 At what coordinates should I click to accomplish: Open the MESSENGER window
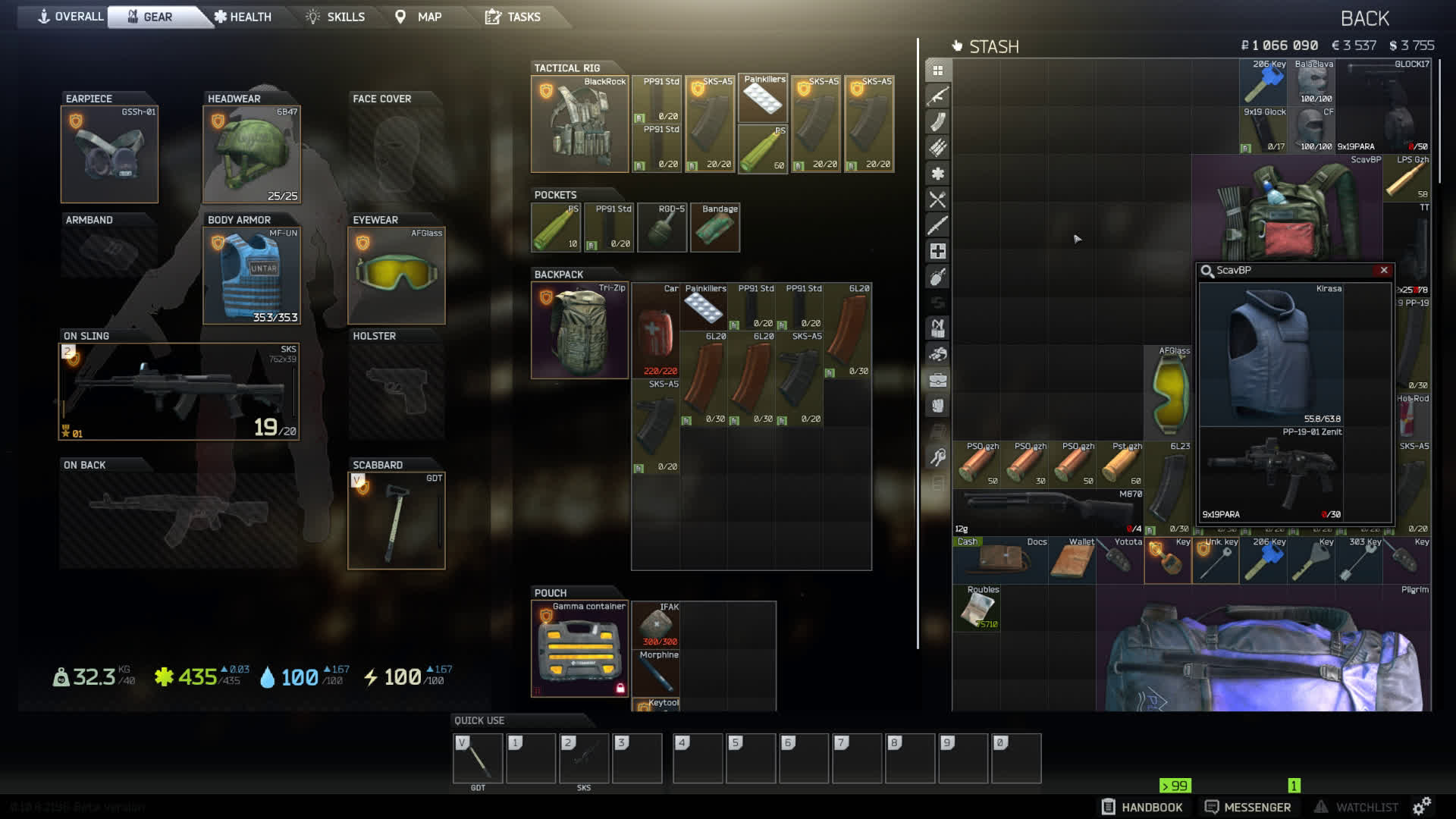point(1247,807)
